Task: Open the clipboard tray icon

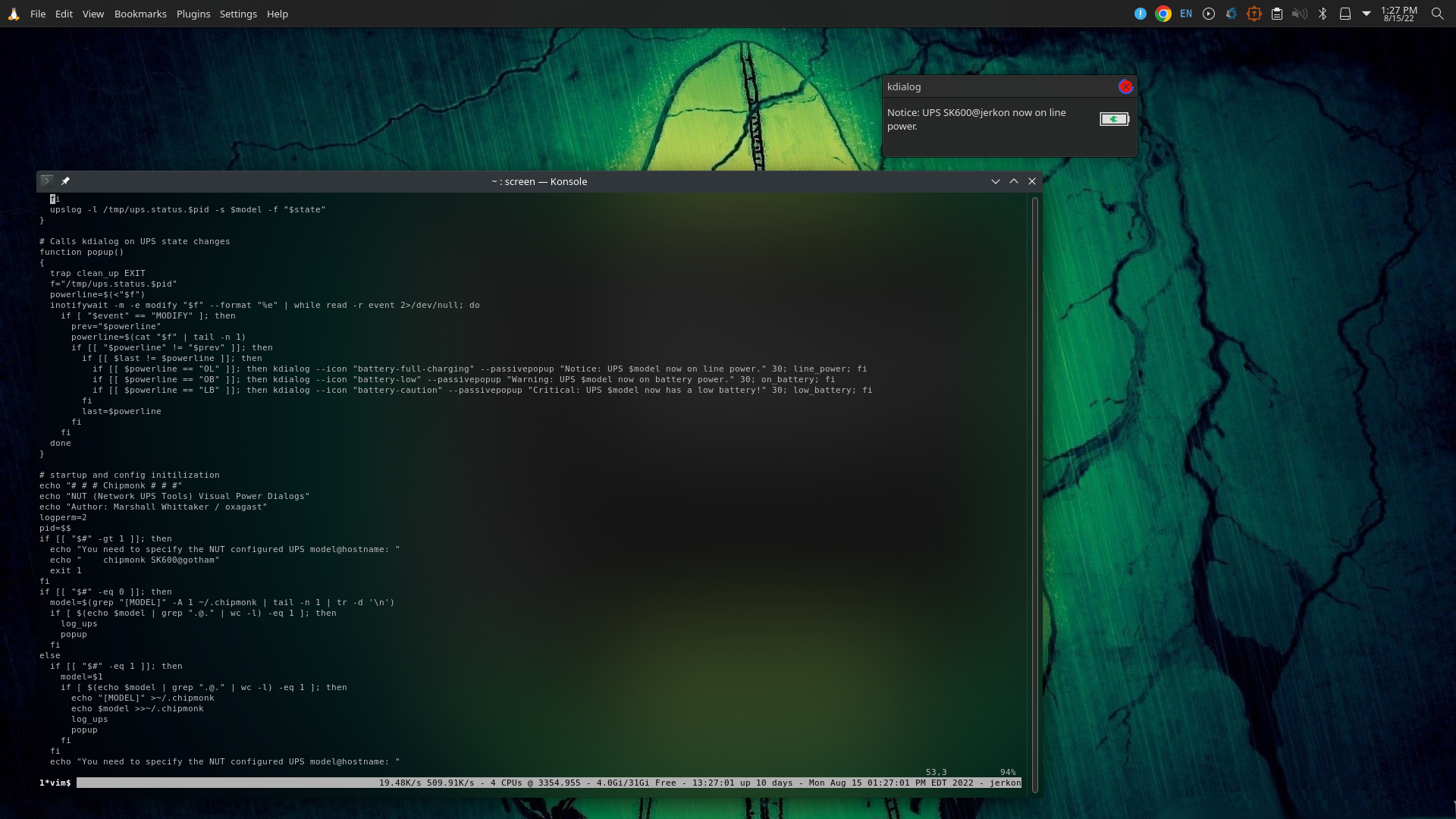Action: (x=1277, y=14)
